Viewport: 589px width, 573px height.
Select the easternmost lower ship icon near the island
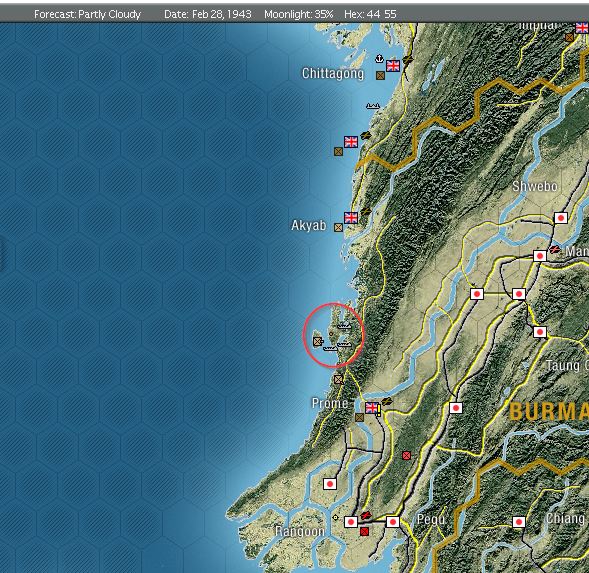click(344, 344)
